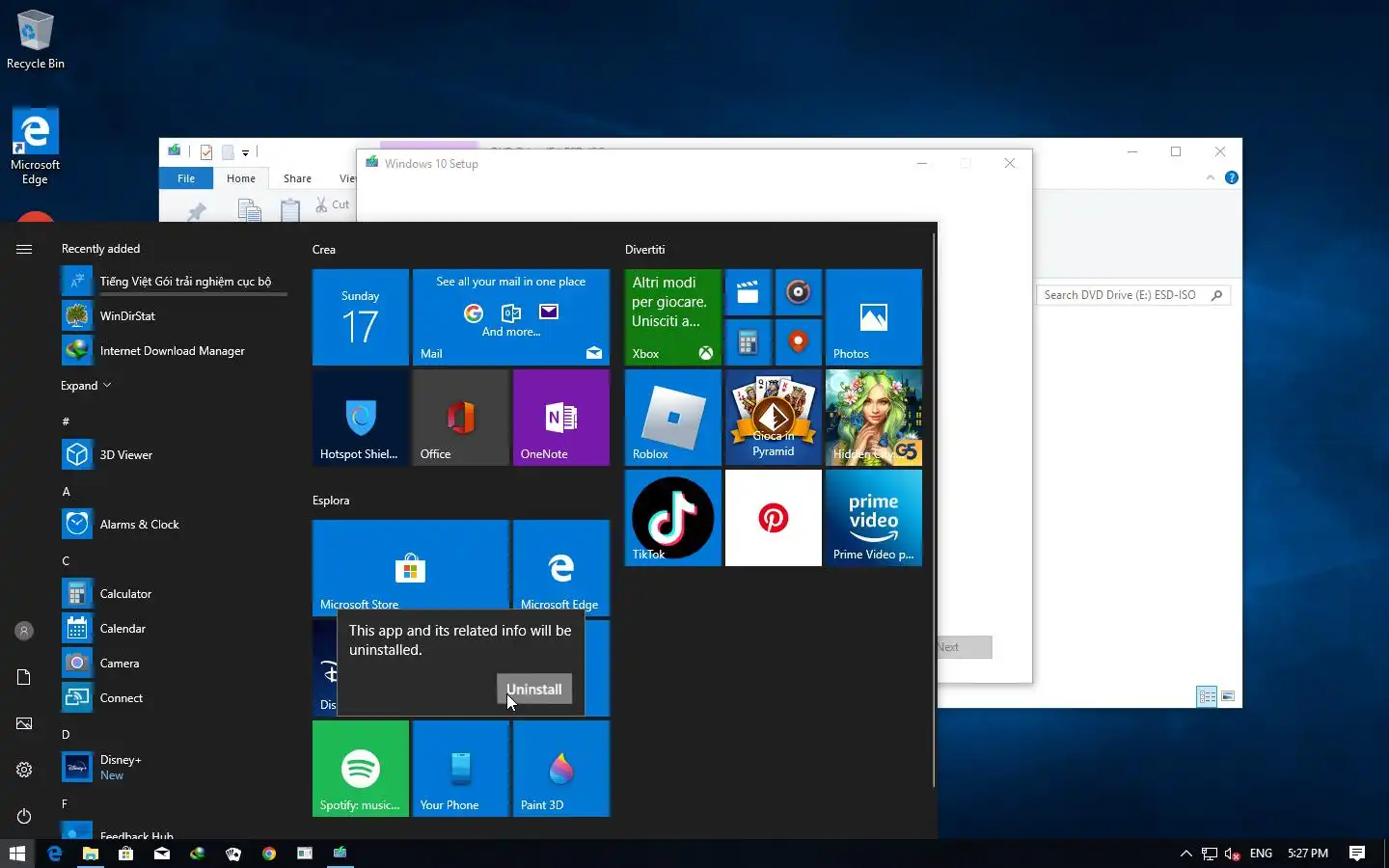Open the small Calculator tile
The width and height of the screenshot is (1389, 868).
coord(749,342)
